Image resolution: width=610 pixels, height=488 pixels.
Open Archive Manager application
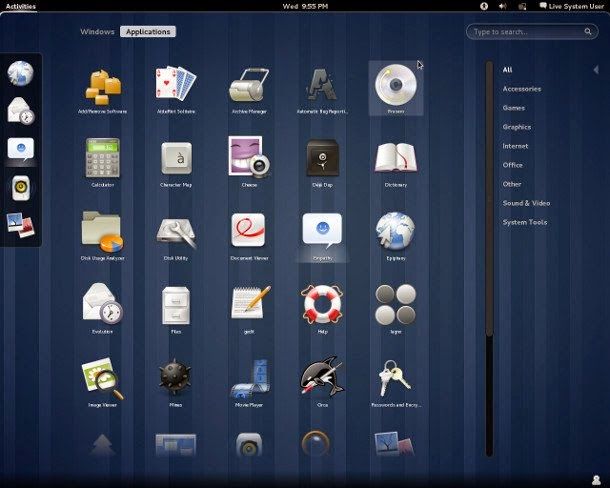click(x=249, y=91)
